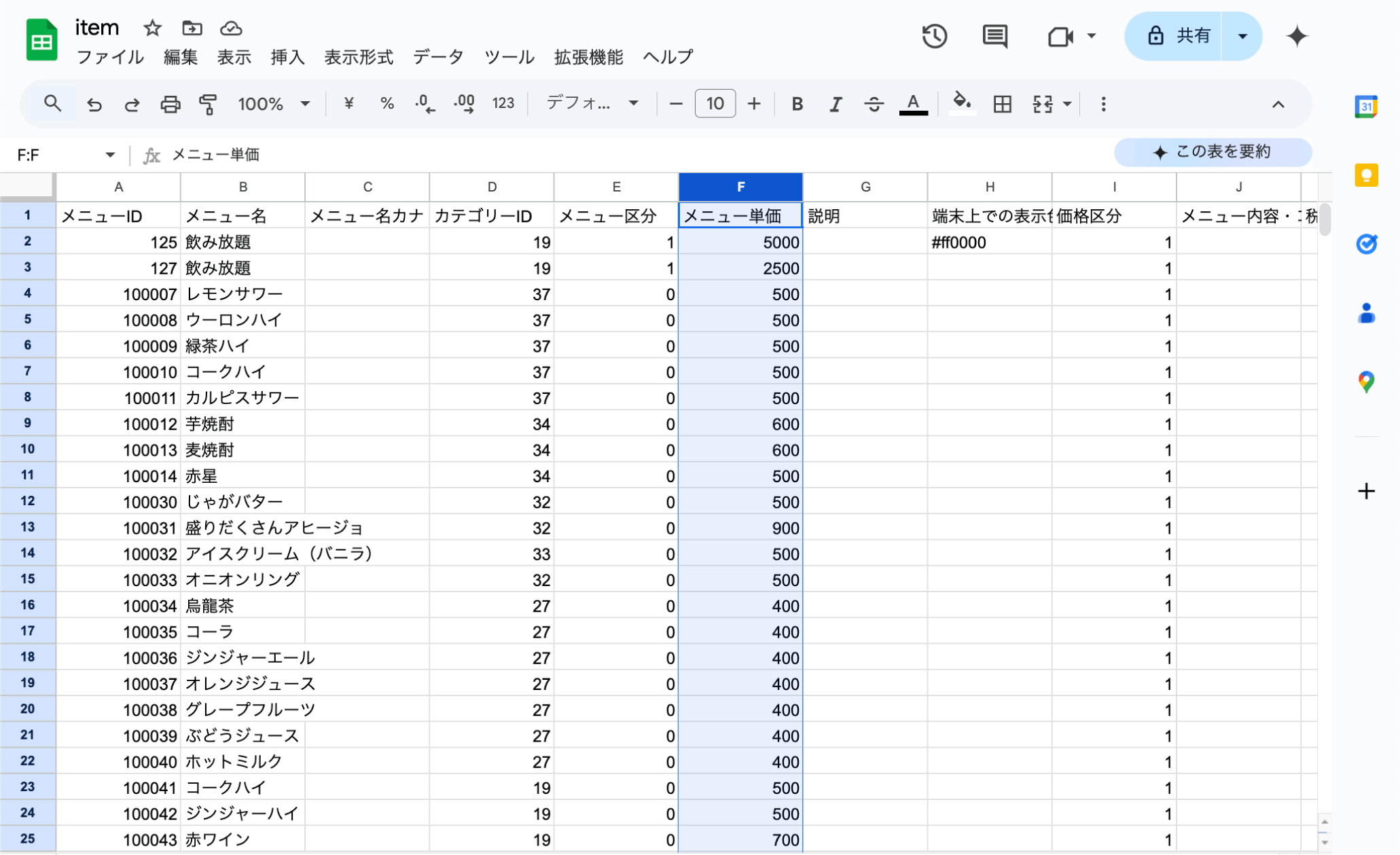The width and height of the screenshot is (1400, 855).
Task: Select row 13 header
Action: point(27,528)
